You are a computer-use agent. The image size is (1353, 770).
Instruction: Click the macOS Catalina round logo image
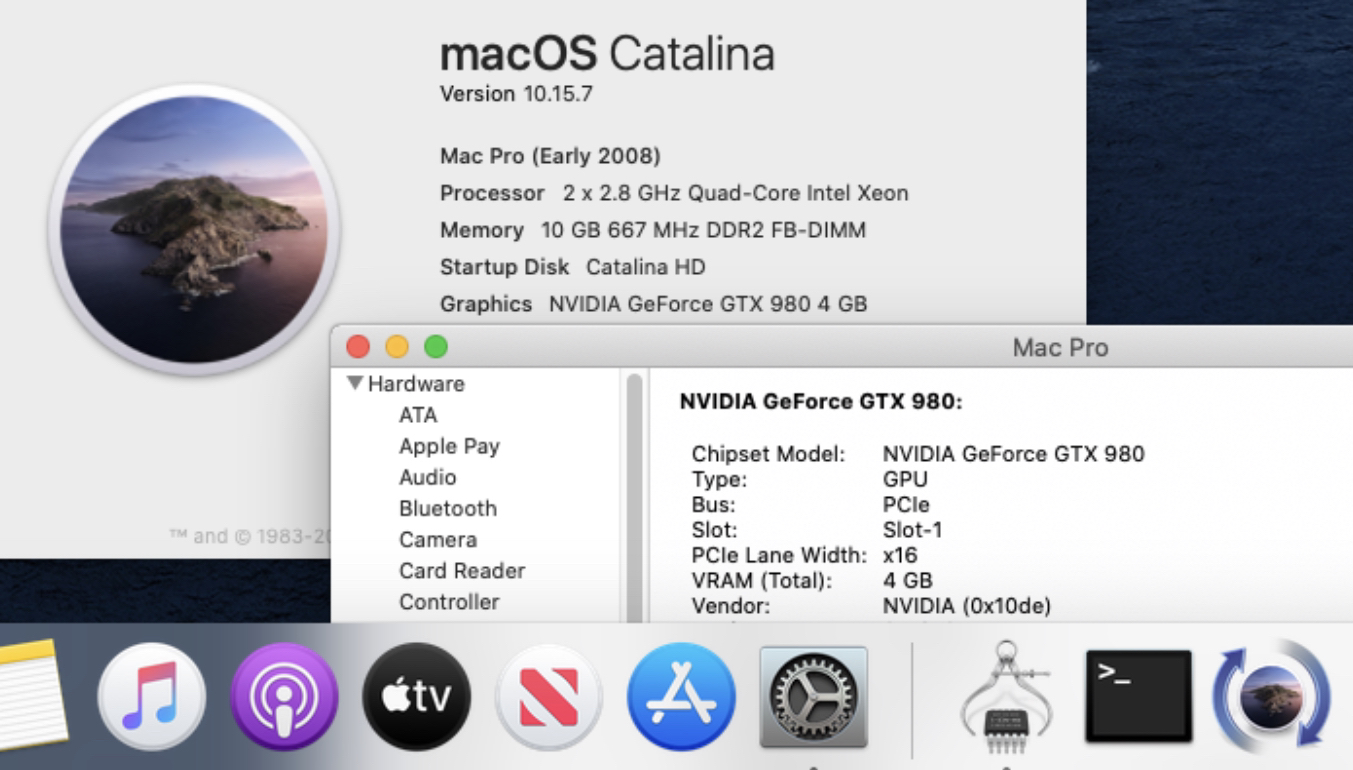pos(194,229)
